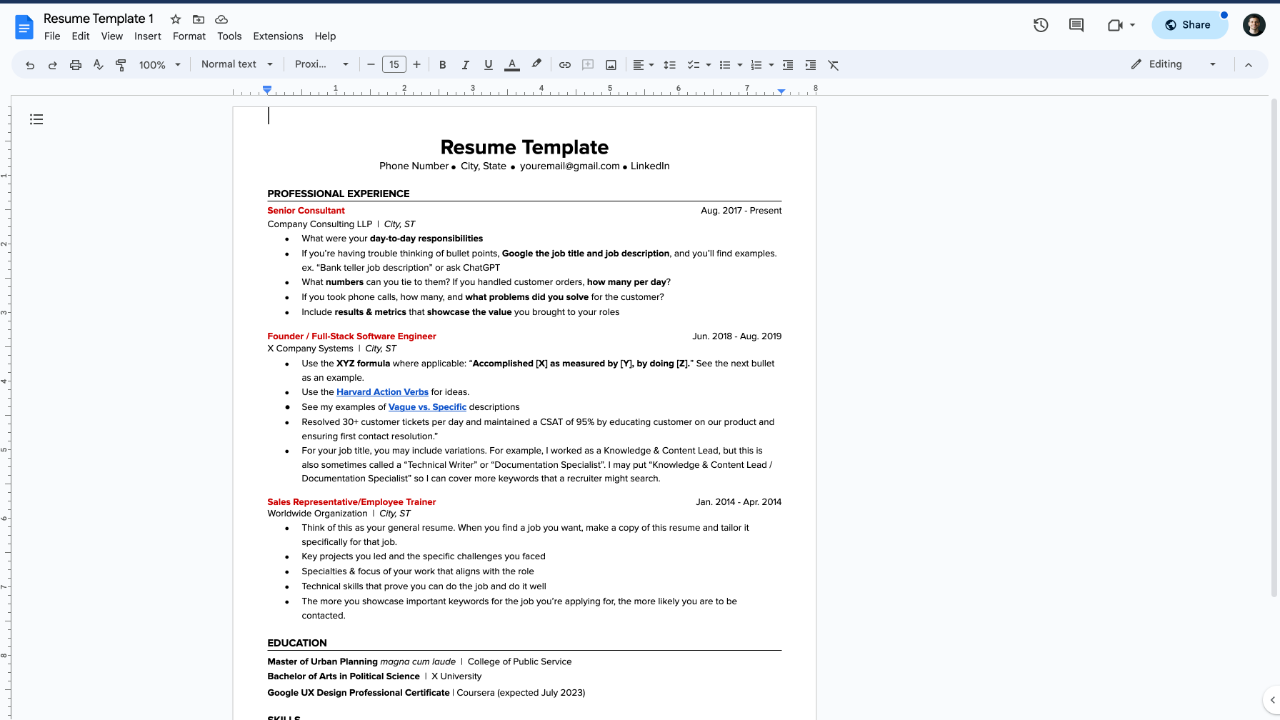
Task: Open the comments panel icon
Action: (1075, 25)
